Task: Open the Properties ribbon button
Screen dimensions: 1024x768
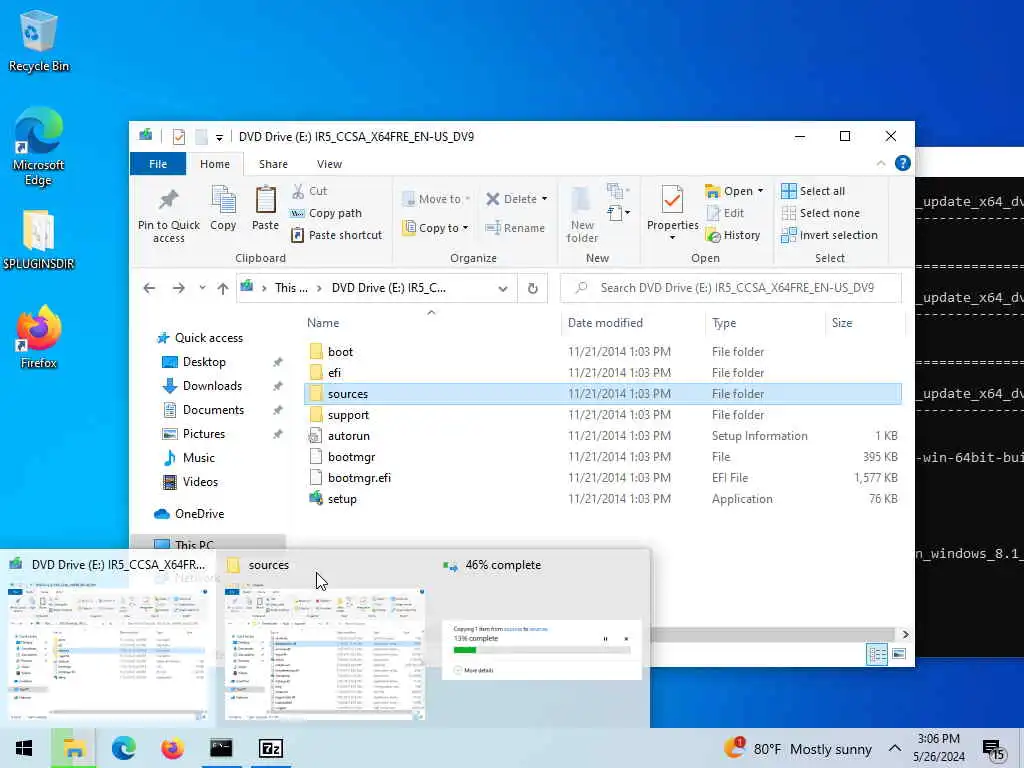Action: pos(673,213)
